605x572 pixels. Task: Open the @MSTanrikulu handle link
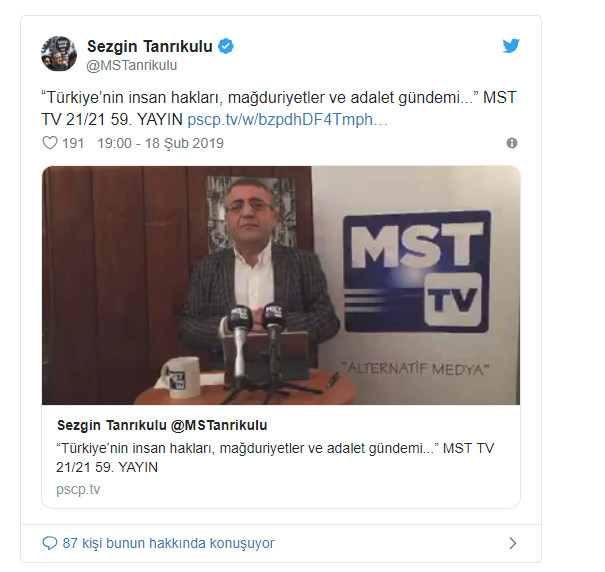point(132,66)
